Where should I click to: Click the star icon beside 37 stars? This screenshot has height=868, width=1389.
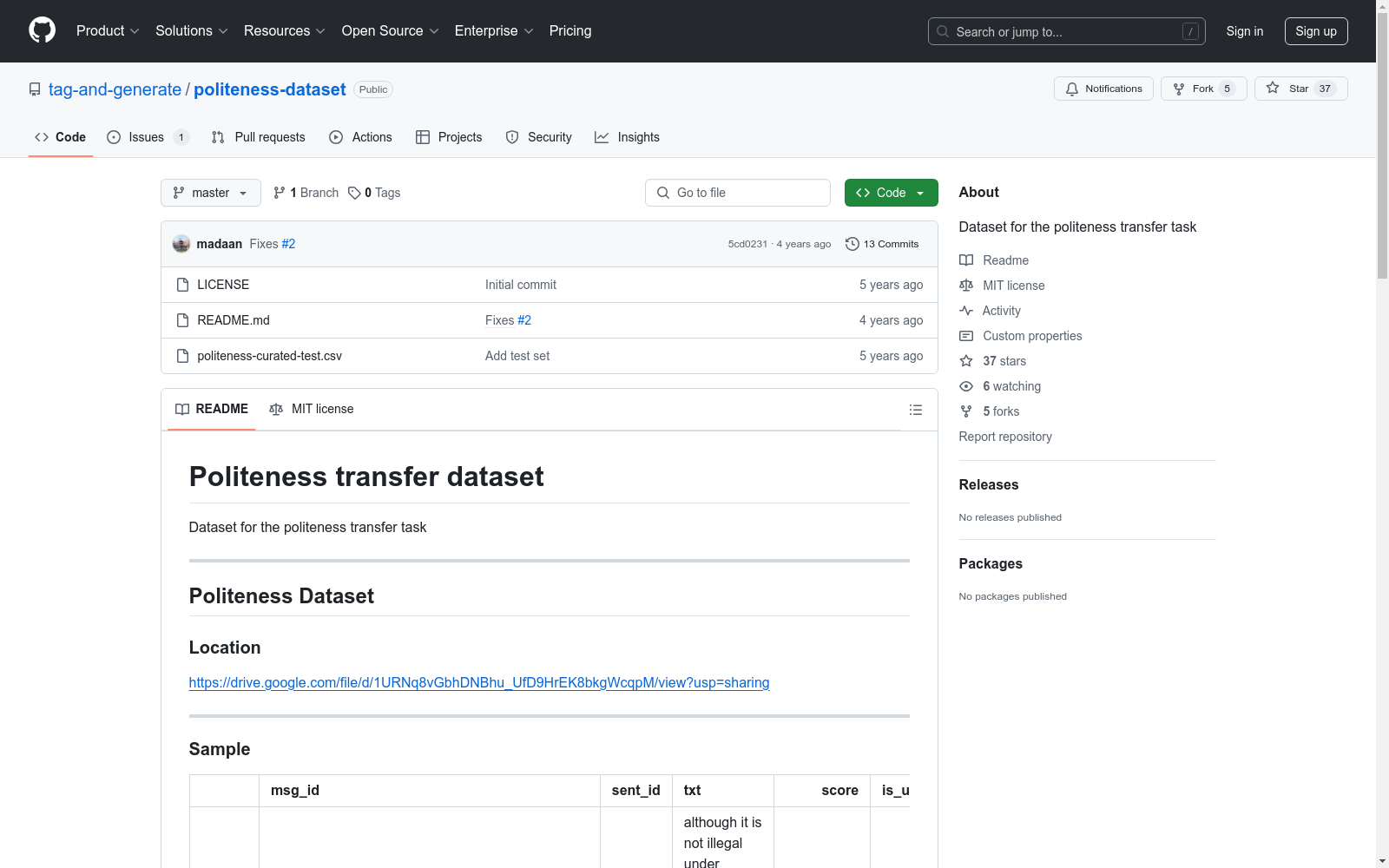(x=966, y=361)
